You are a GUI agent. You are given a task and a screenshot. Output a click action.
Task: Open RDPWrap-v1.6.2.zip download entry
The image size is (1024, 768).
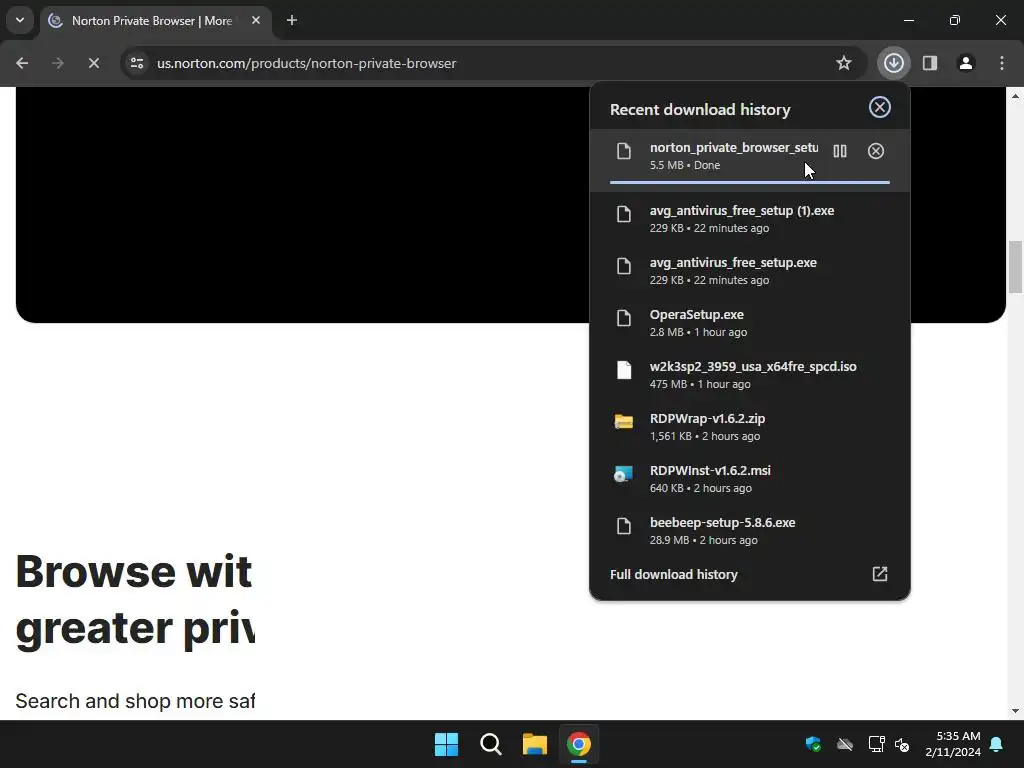pos(750,426)
